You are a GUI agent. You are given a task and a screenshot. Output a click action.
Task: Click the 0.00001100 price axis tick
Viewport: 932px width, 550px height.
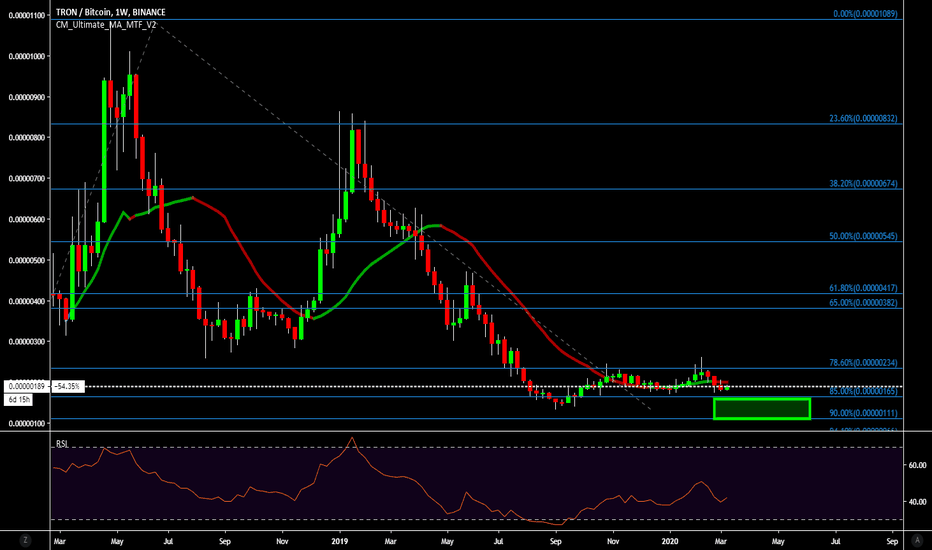(26, 15)
